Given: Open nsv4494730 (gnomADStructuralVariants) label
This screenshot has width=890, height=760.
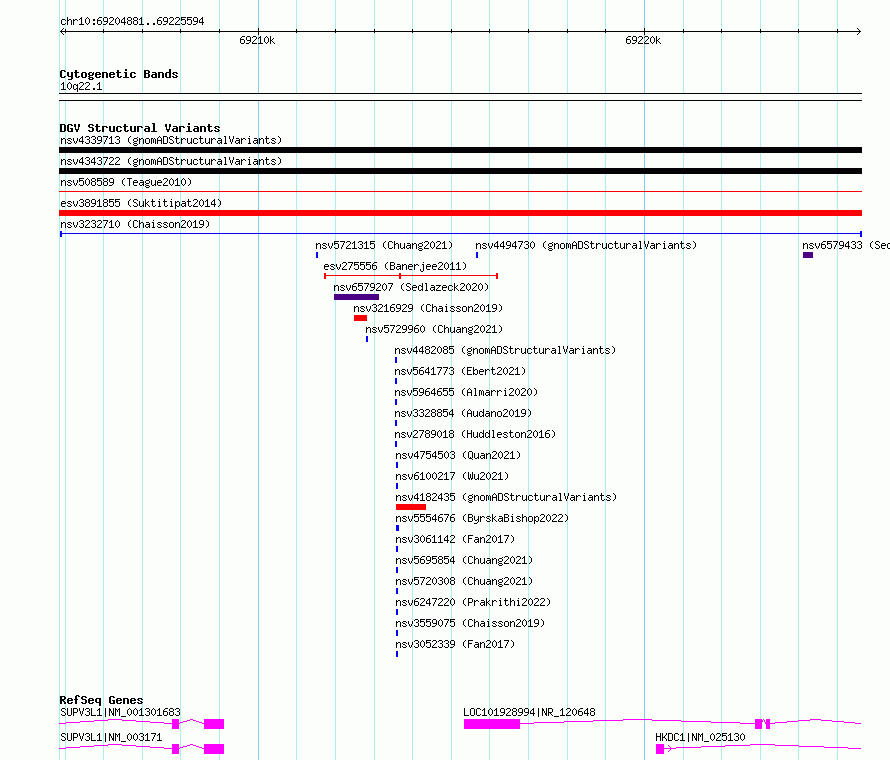Looking at the screenshot, I should [x=586, y=245].
